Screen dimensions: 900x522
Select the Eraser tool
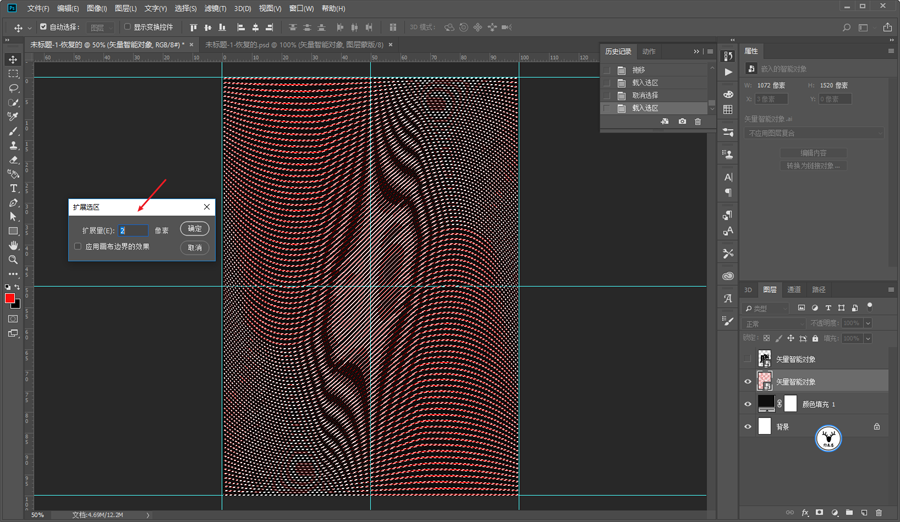click(x=13, y=159)
